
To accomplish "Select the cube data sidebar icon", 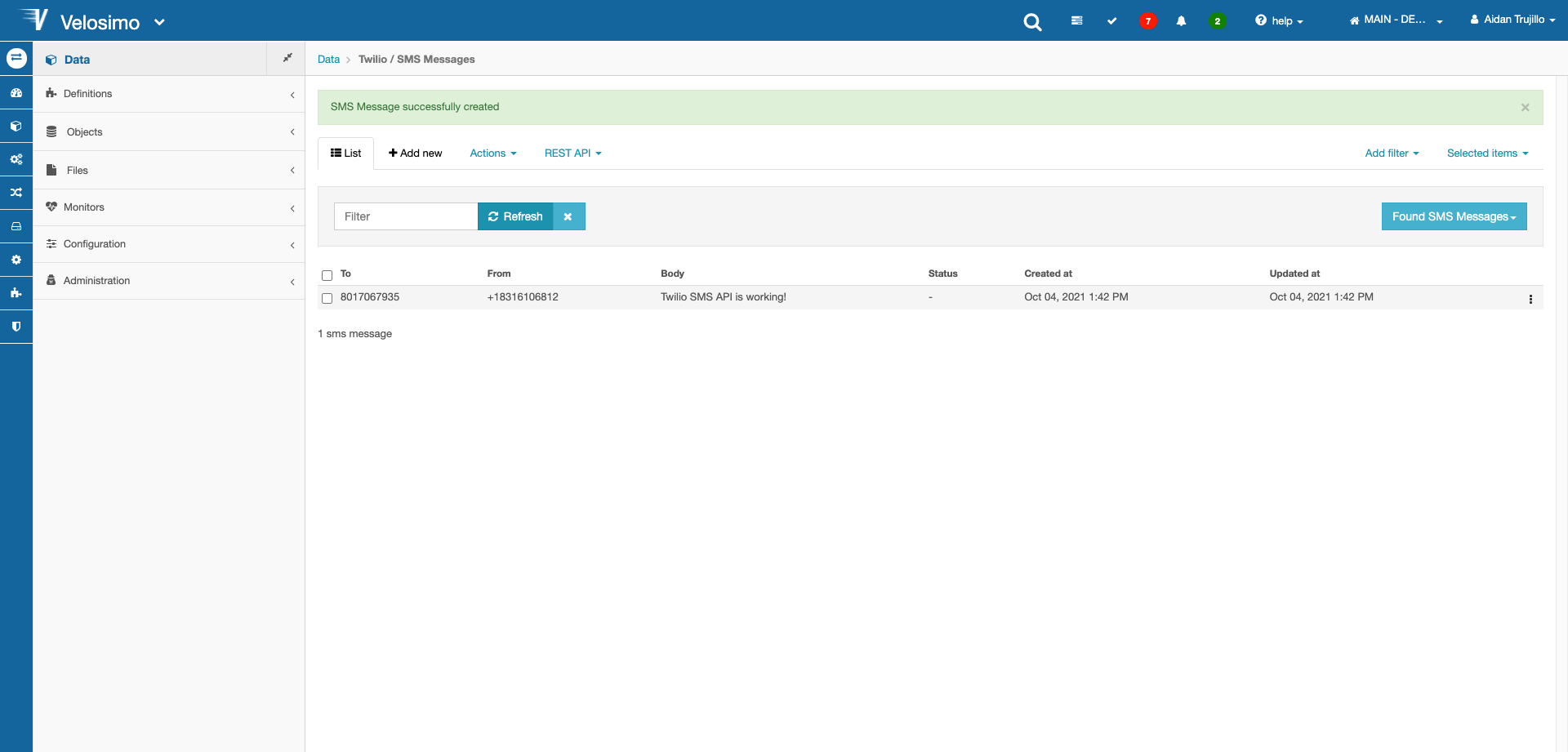I will pos(16,126).
